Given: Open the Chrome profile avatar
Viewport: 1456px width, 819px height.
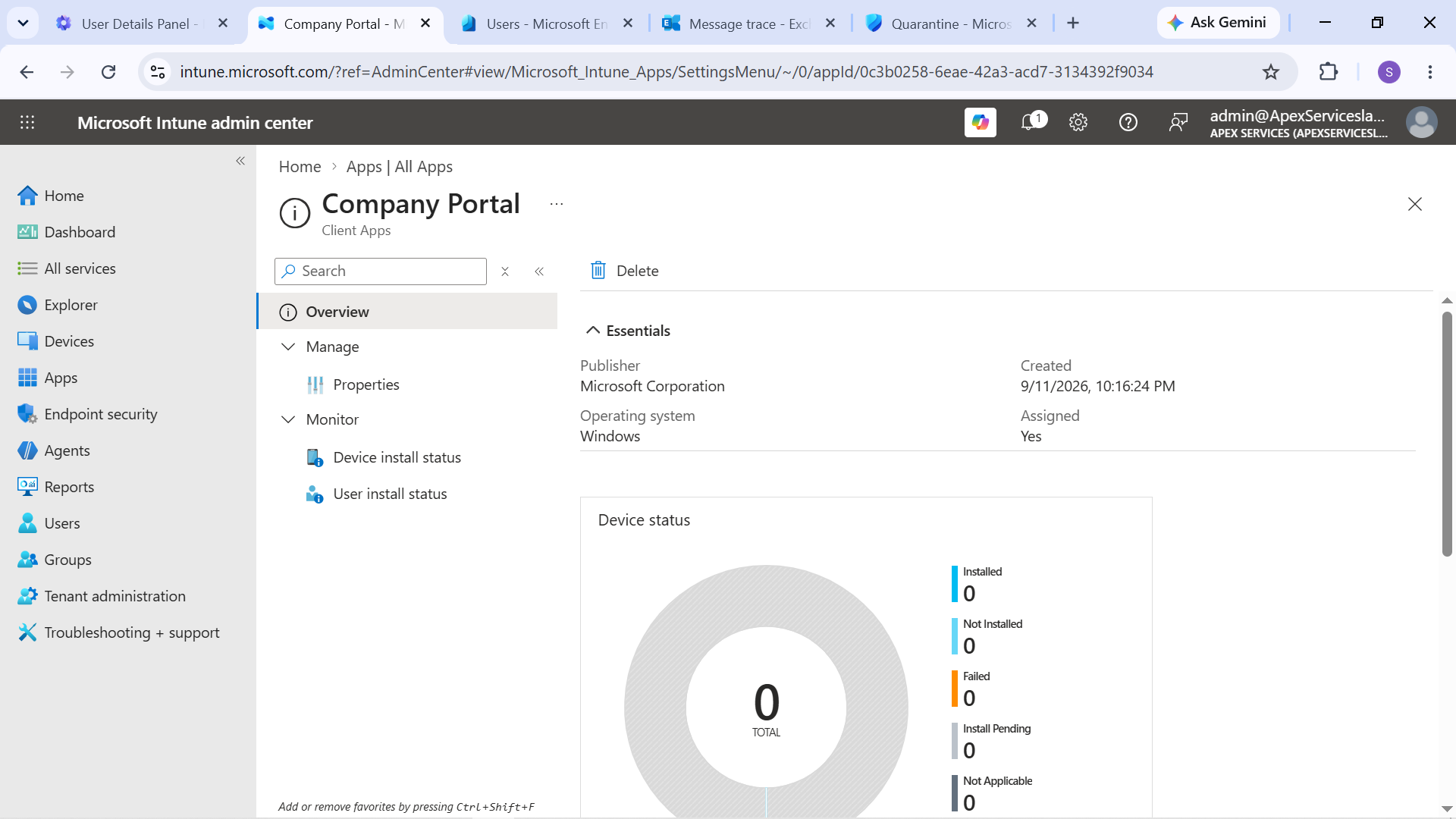Looking at the screenshot, I should (1389, 72).
